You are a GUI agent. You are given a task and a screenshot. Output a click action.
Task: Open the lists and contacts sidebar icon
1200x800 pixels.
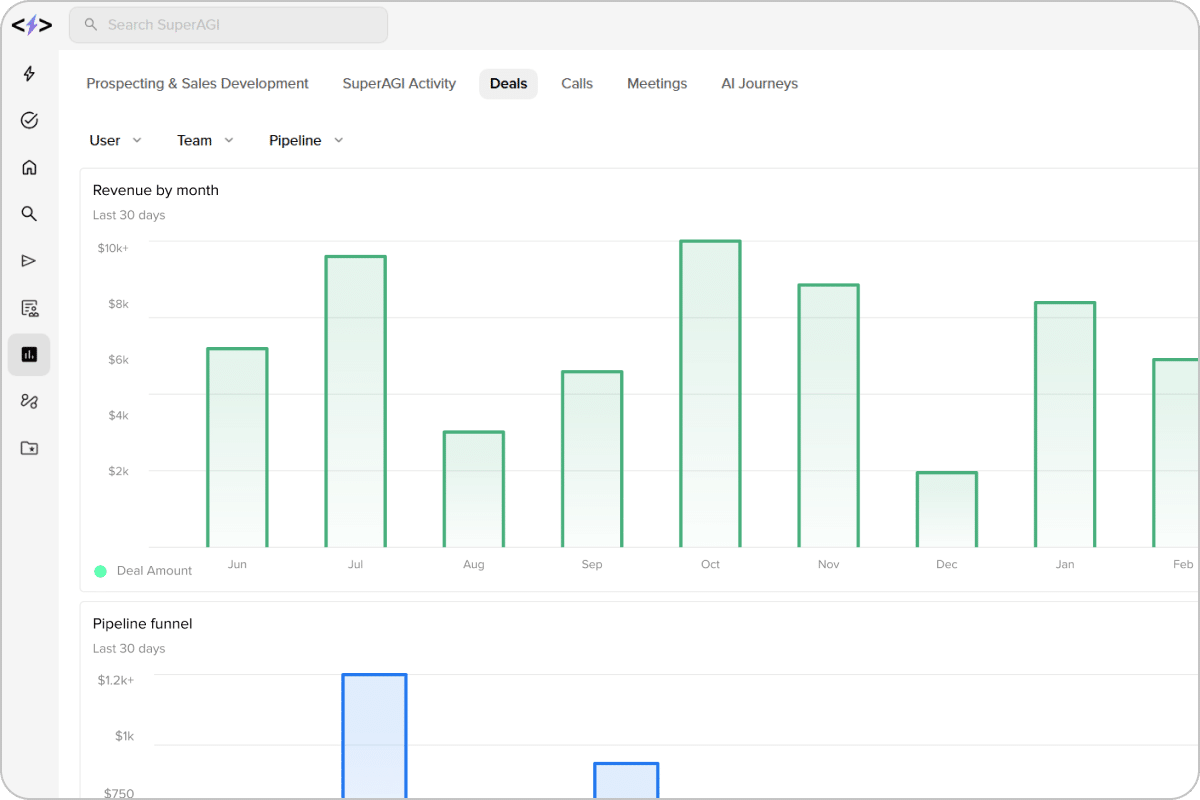[x=29, y=308]
